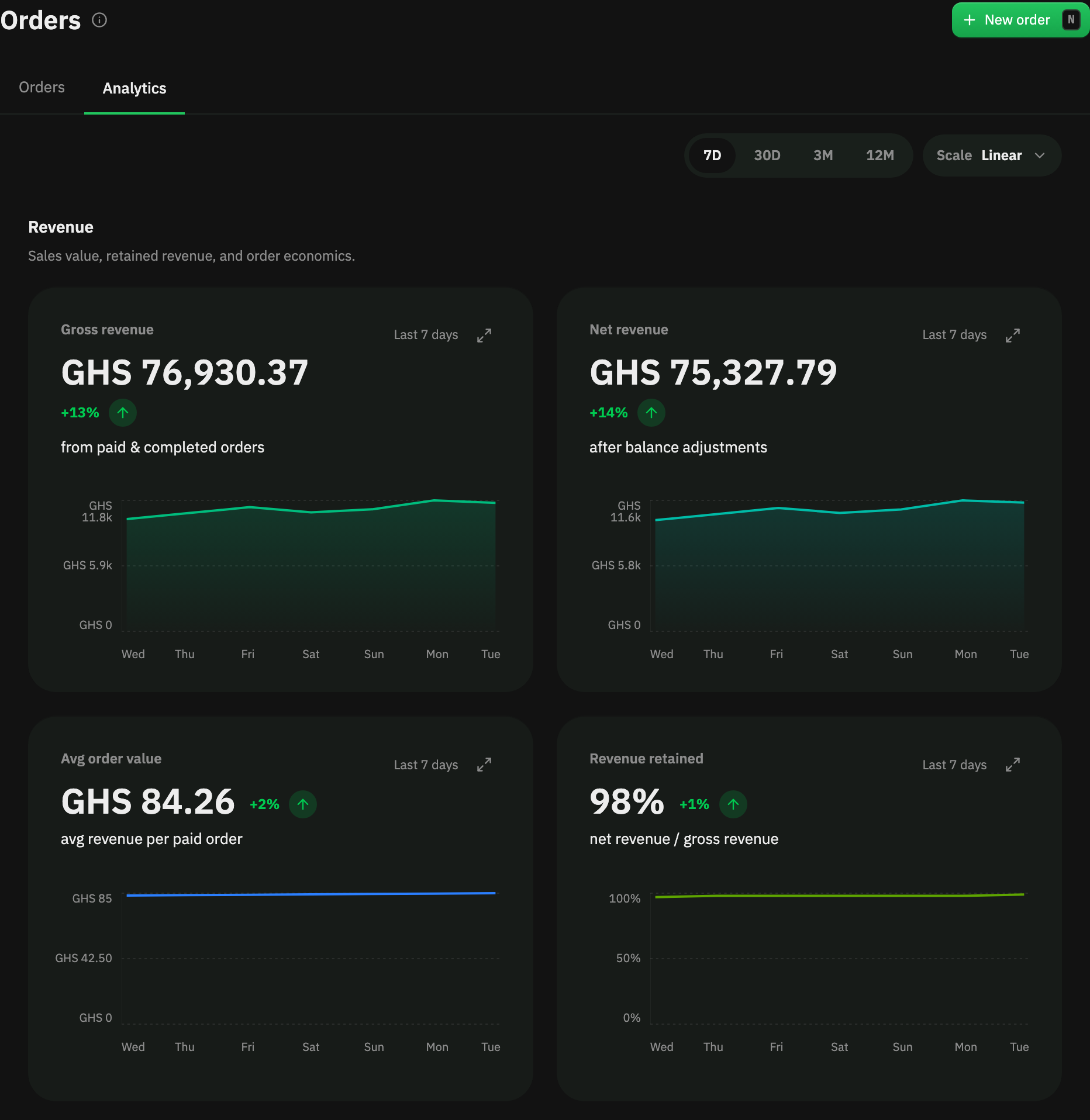Click the up arrow beside +2%
The height and width of the screenshot is (1120, 1090).
[x=303, y=804]
